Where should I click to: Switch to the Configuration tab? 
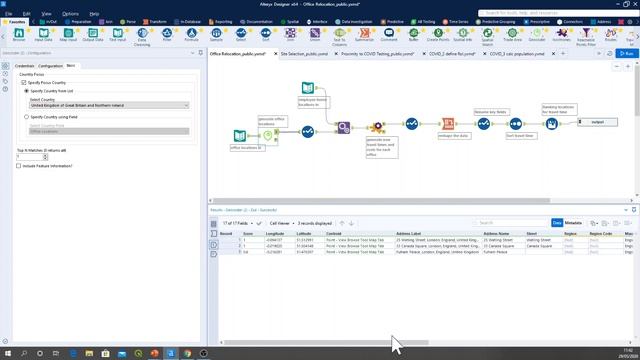click(50, 66)
